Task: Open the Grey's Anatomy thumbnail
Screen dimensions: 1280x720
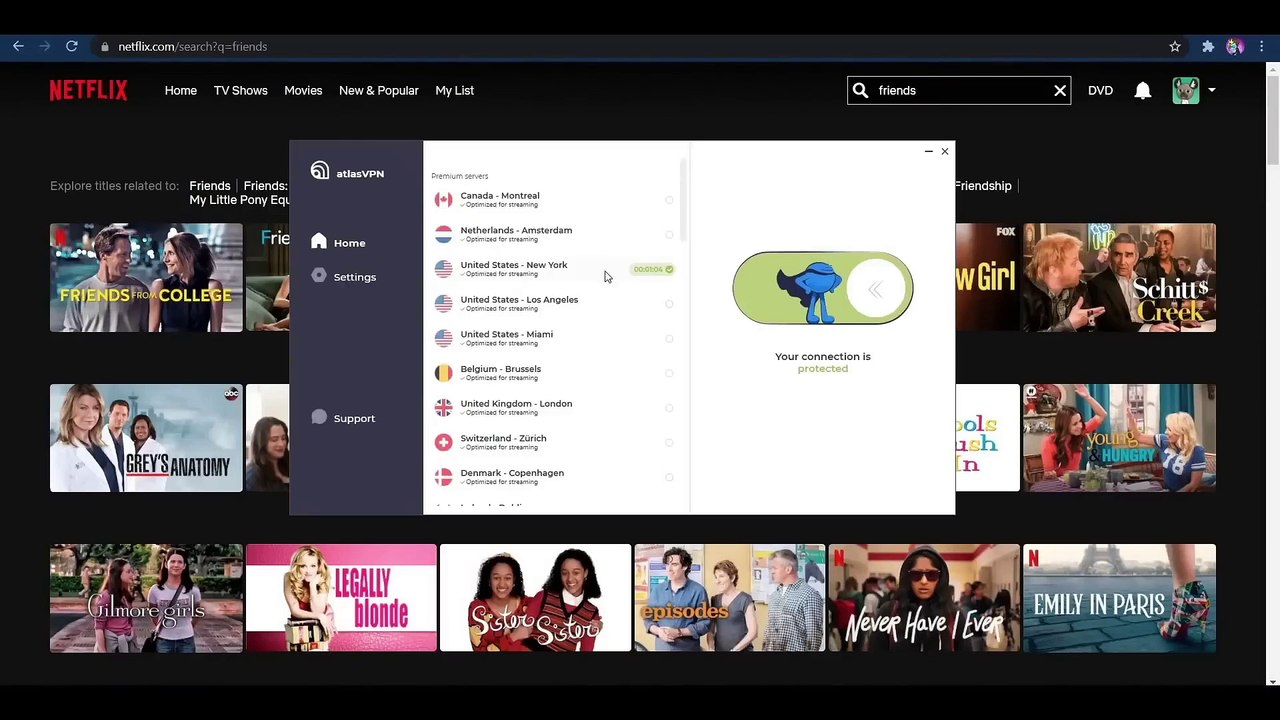Action: (146, 438)
